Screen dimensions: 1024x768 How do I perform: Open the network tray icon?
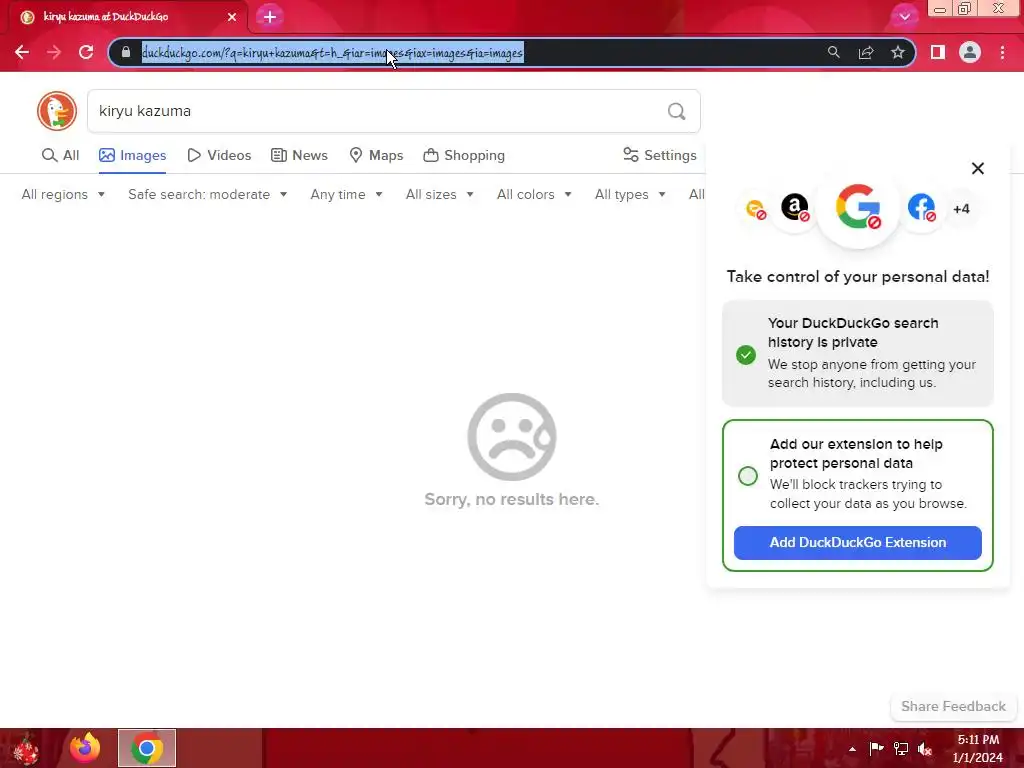901,749
